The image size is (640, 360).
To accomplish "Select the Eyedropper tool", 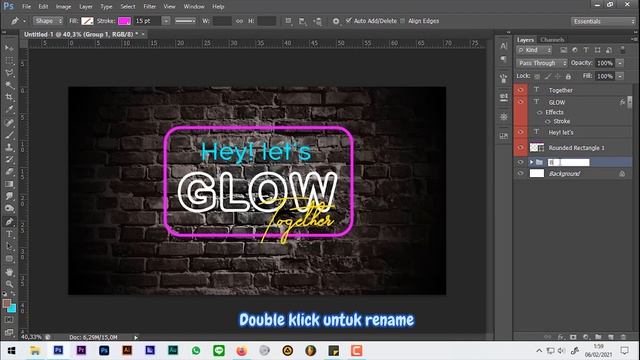I will tap(9, 110).
